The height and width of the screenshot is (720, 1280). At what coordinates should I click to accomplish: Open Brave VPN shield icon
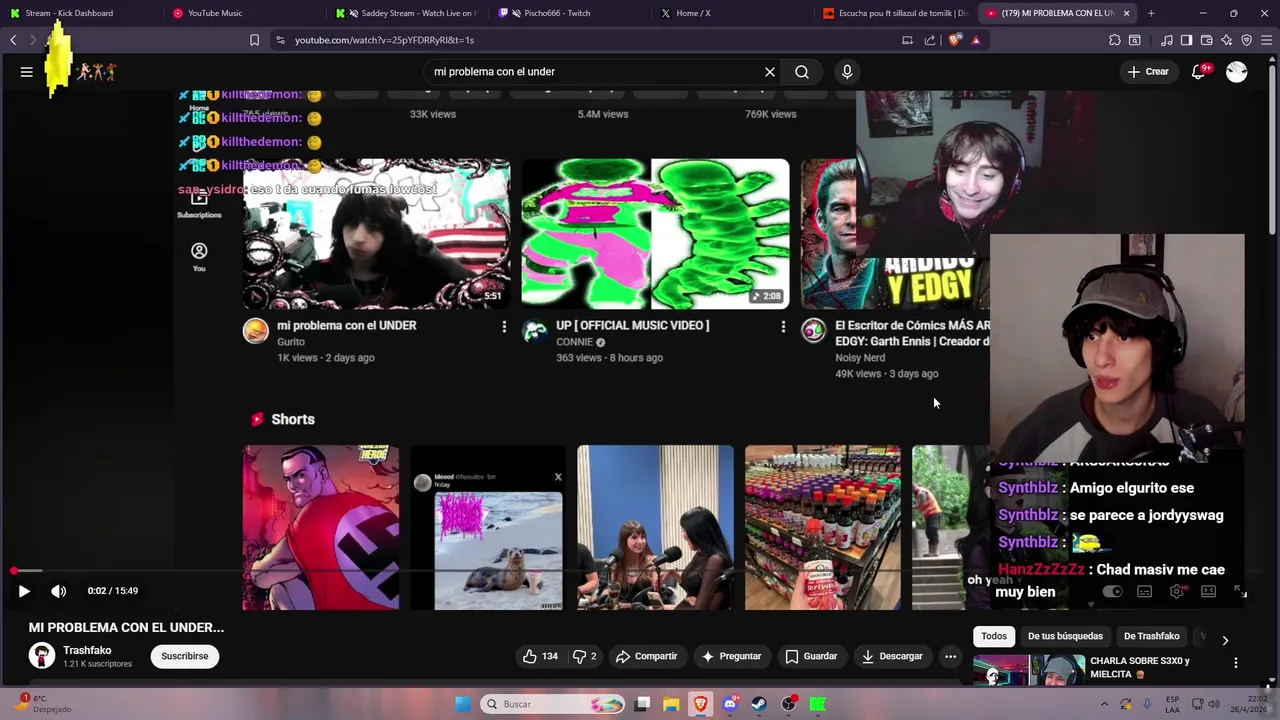(x=1247, y=40)
